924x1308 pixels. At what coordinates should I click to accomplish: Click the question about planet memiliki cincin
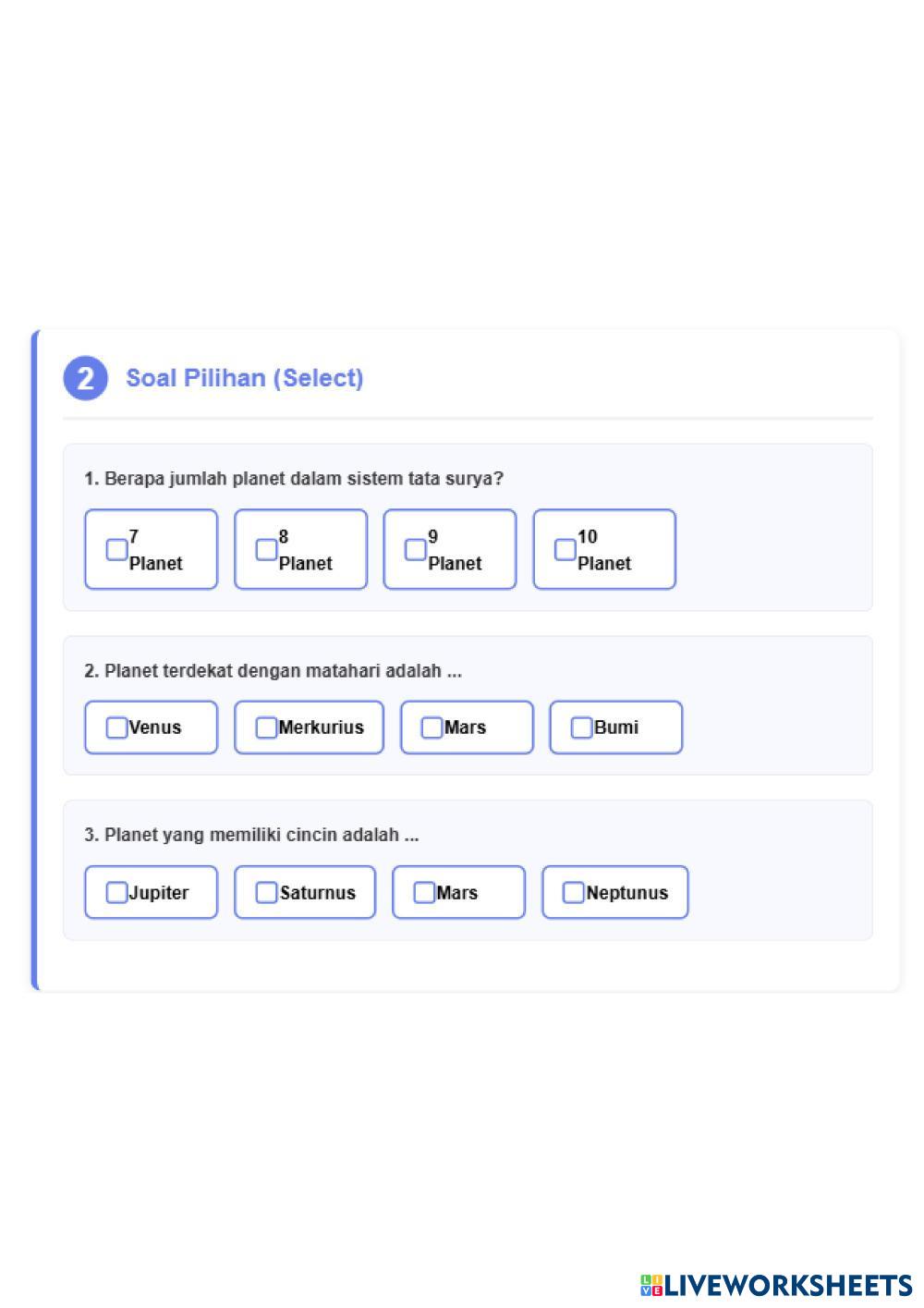click(251, 835)
